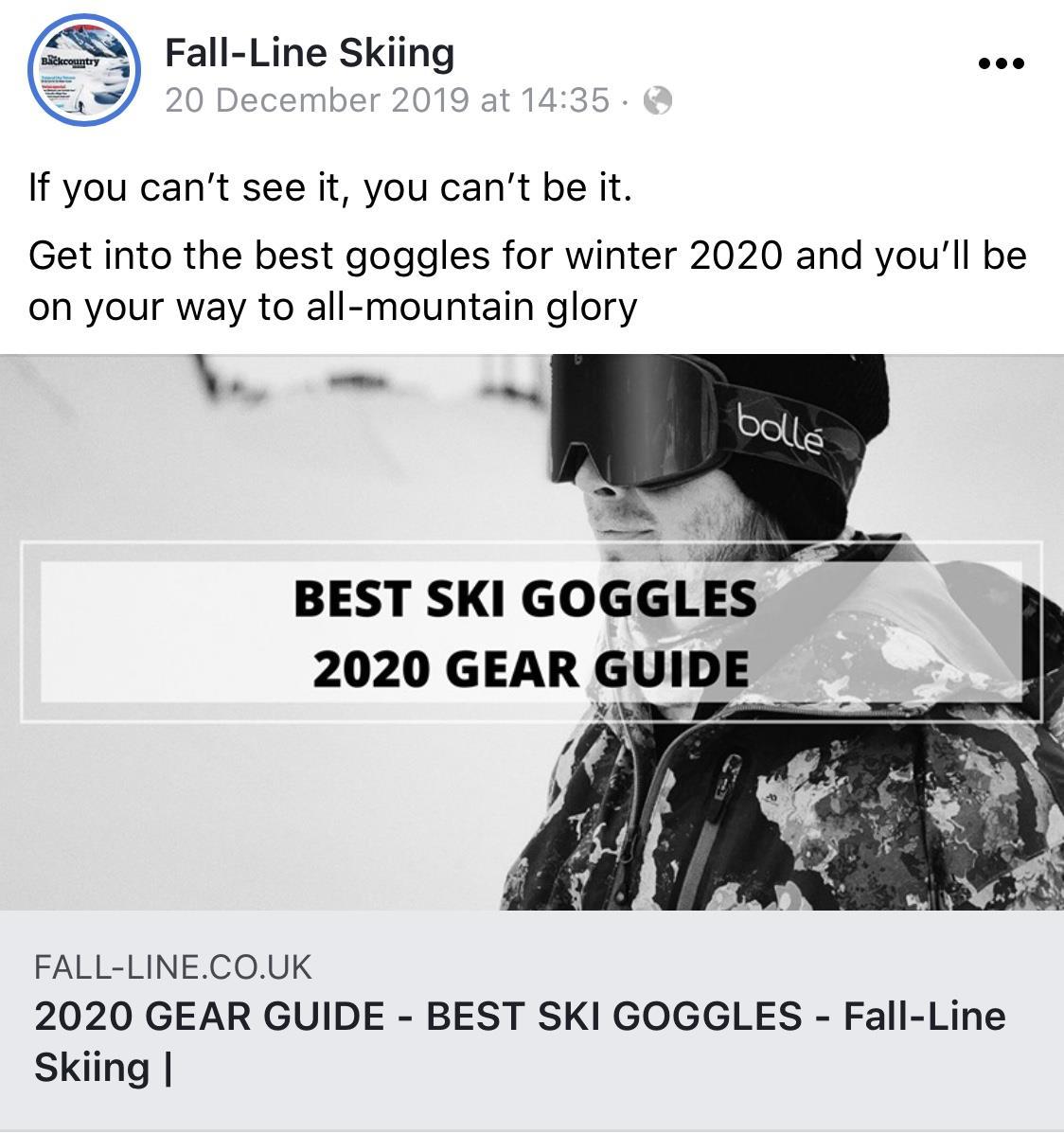The width and height of the screenshot is (1064, 1133).
Task: Click the public globe privacy icon
Action: (x=658, y=100)
